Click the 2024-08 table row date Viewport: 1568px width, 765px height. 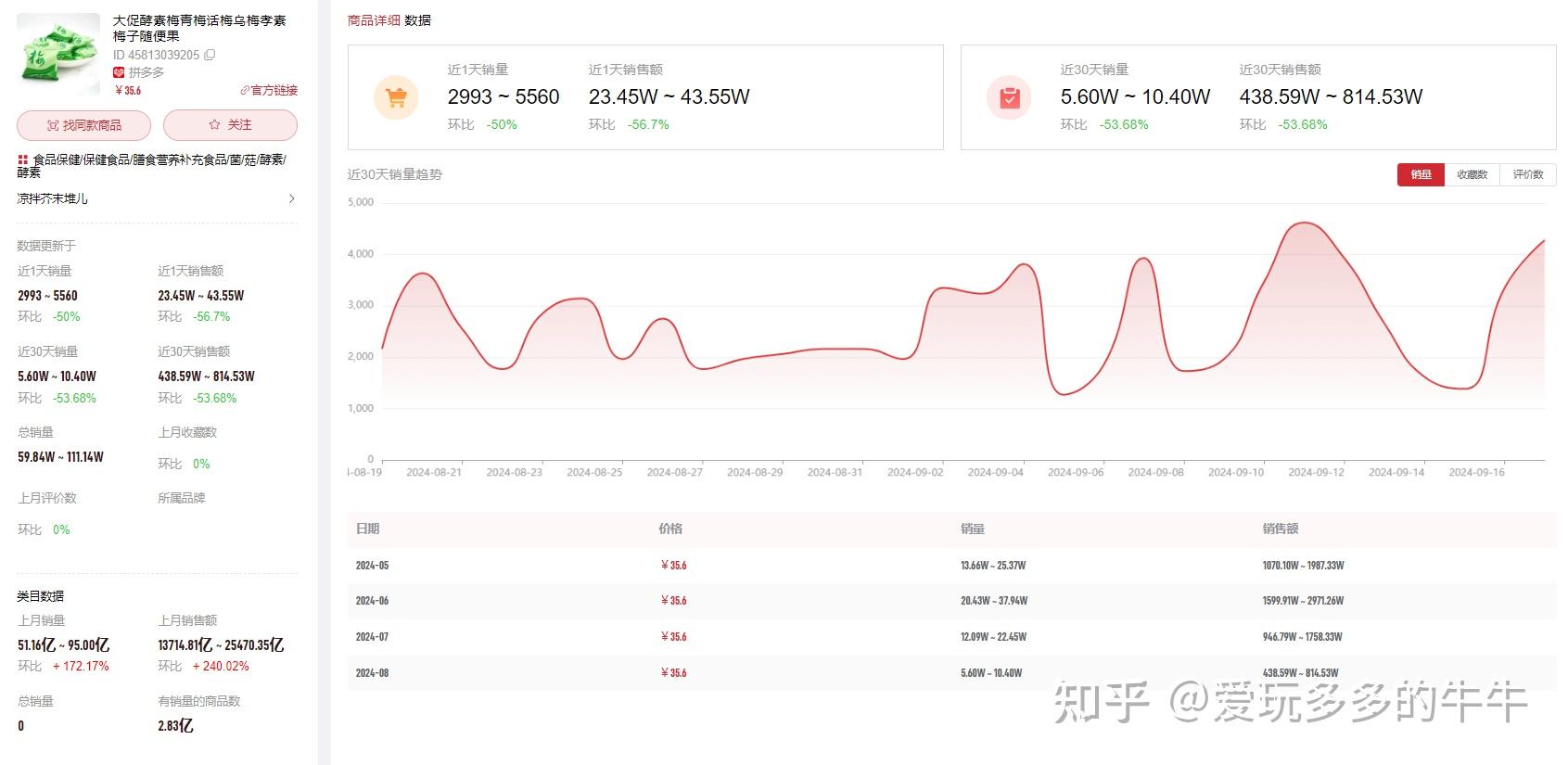coord(372,673)
